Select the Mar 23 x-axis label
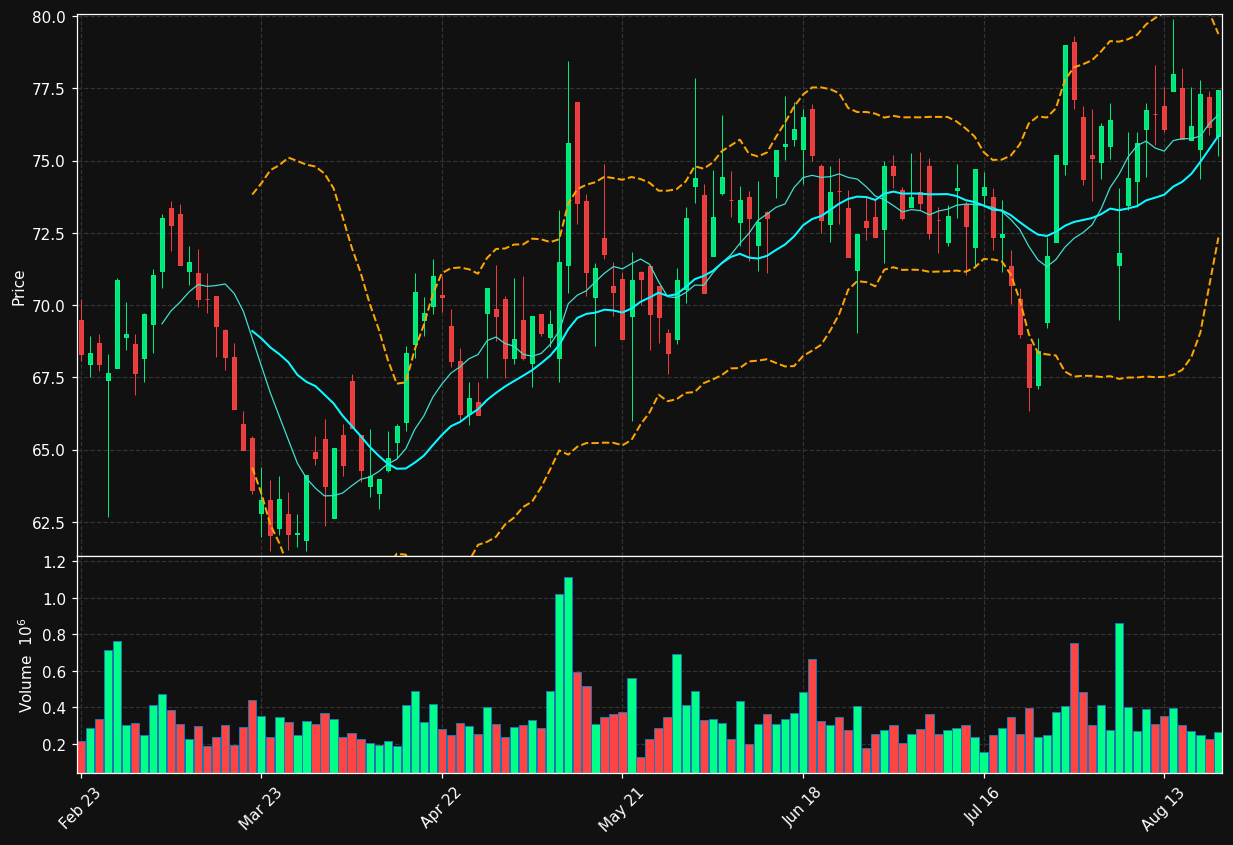The width and height of the screenshot is (1233, 845). click(x=259, y=809)
